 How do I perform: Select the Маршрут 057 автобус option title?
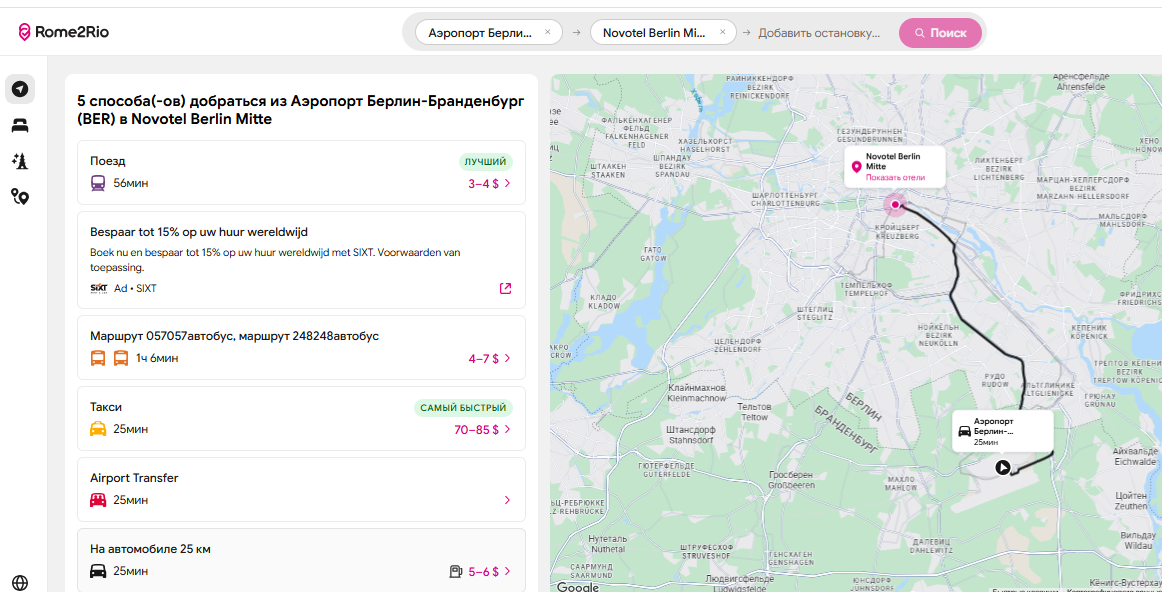[x=234, y=336]
